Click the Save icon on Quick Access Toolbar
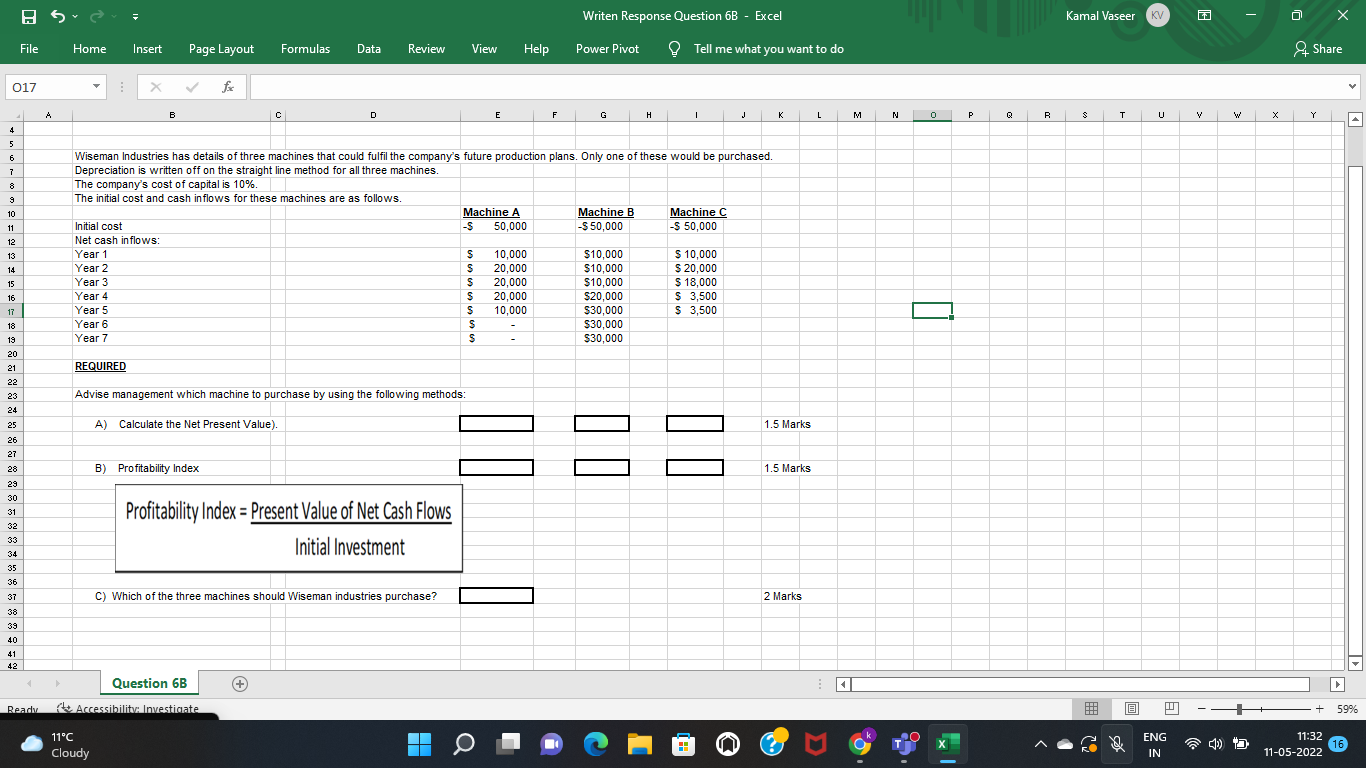The height and width of the screenshot is (768, 1366). pos(29,15)
